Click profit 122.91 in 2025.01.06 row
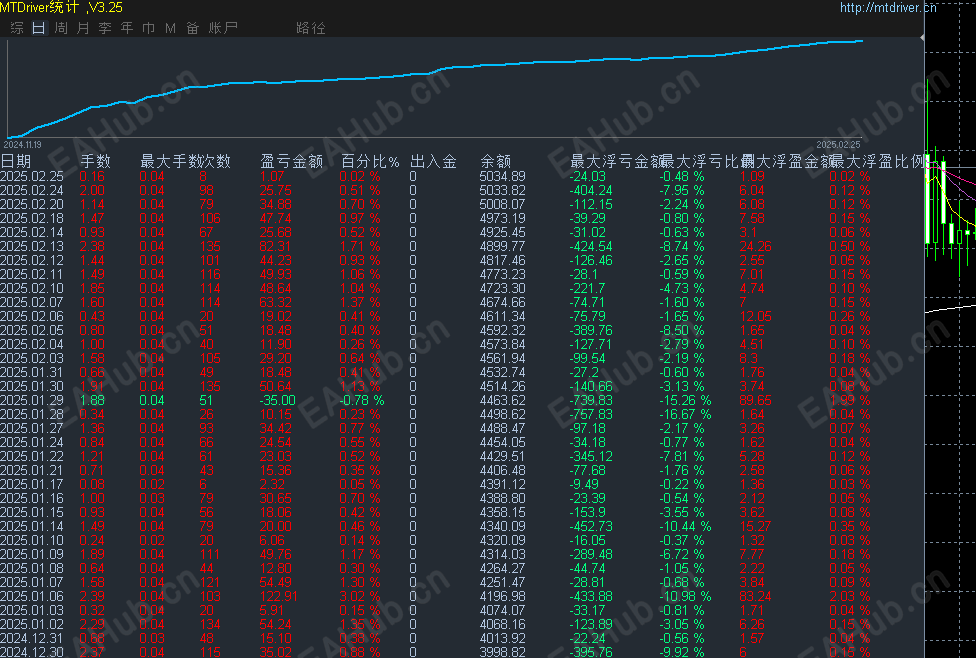 tap(278, 597)
